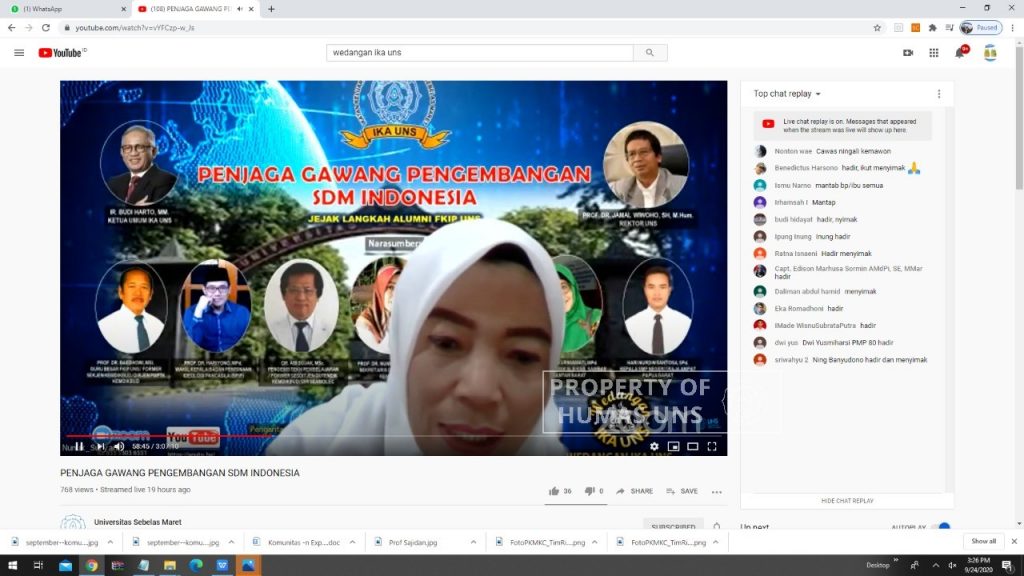Switch to miniplayer mode
Viewport: 1024px width, 576px height.
(x=673, y=447)
